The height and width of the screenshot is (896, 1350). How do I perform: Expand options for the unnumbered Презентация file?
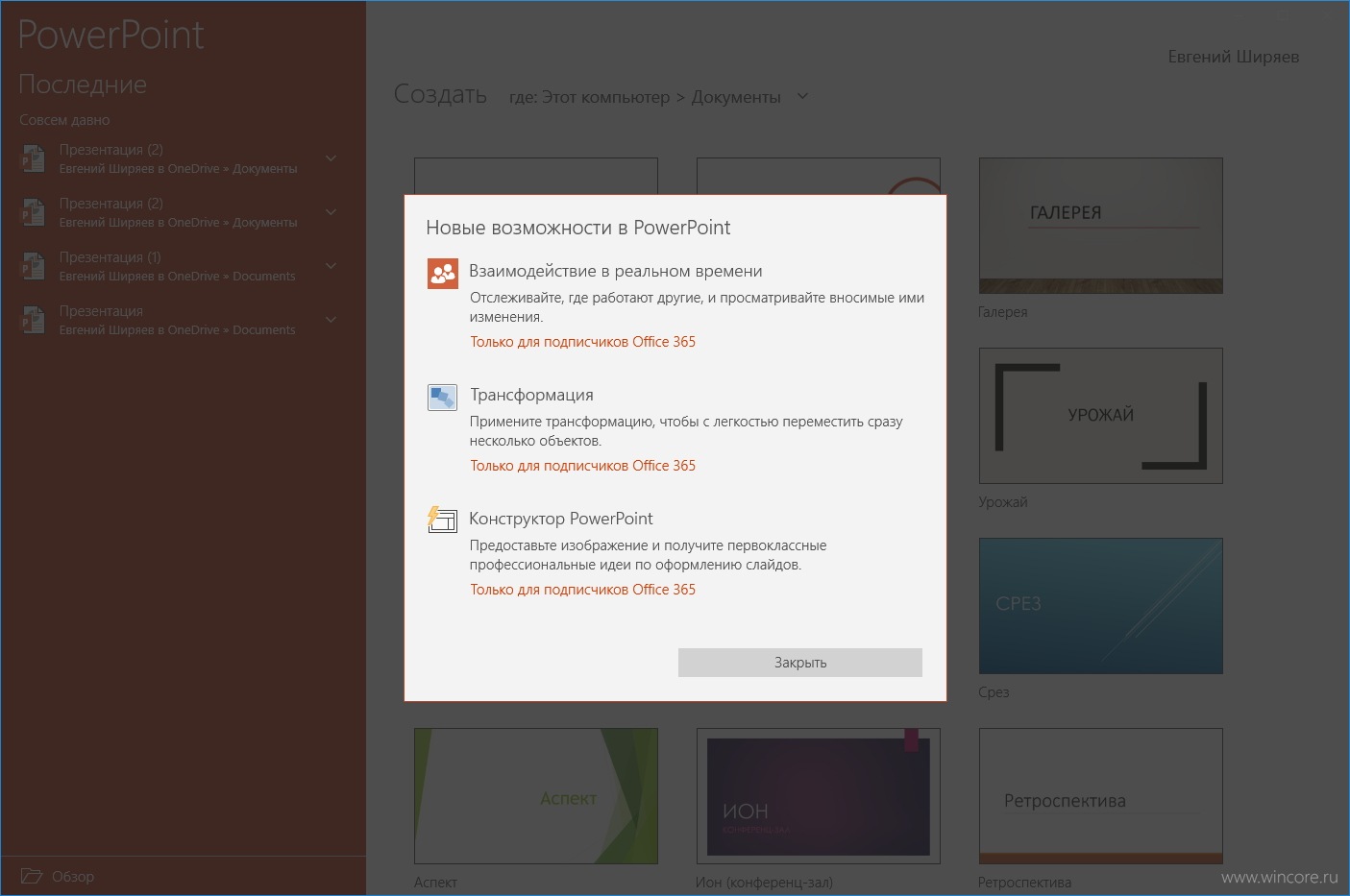click(331, 320)
